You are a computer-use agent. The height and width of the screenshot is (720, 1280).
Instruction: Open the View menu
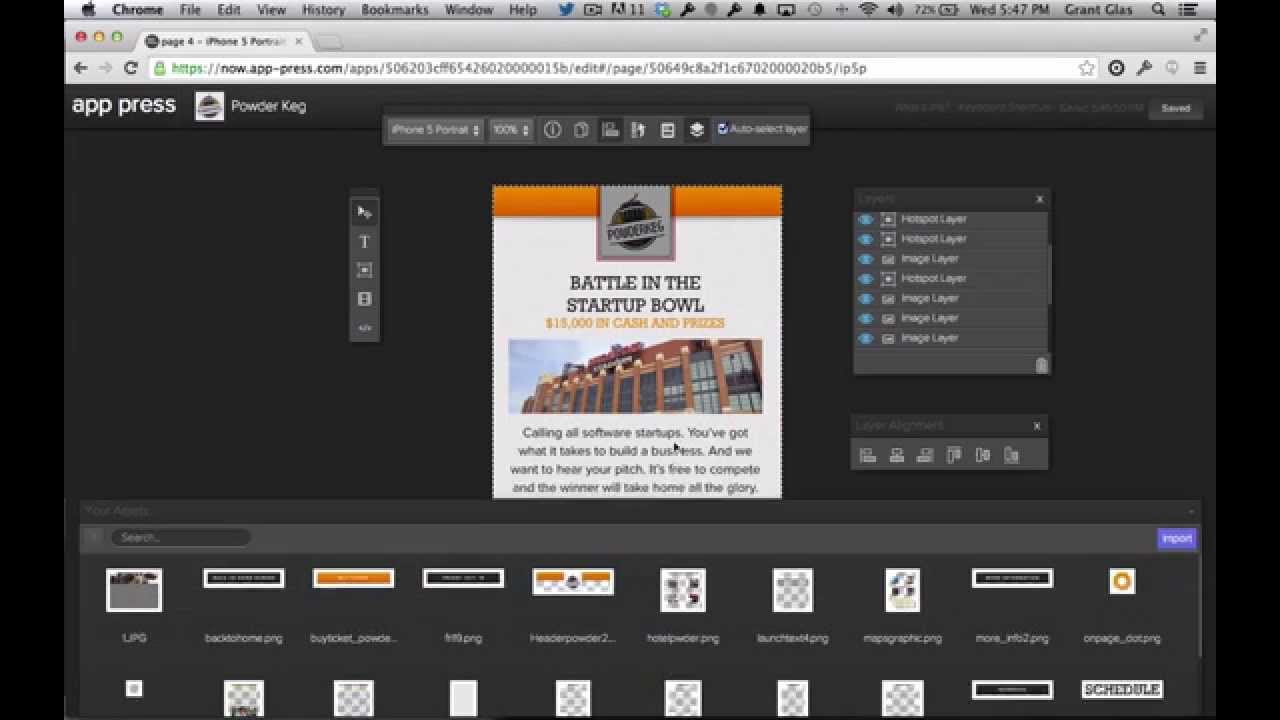(271, 10)
